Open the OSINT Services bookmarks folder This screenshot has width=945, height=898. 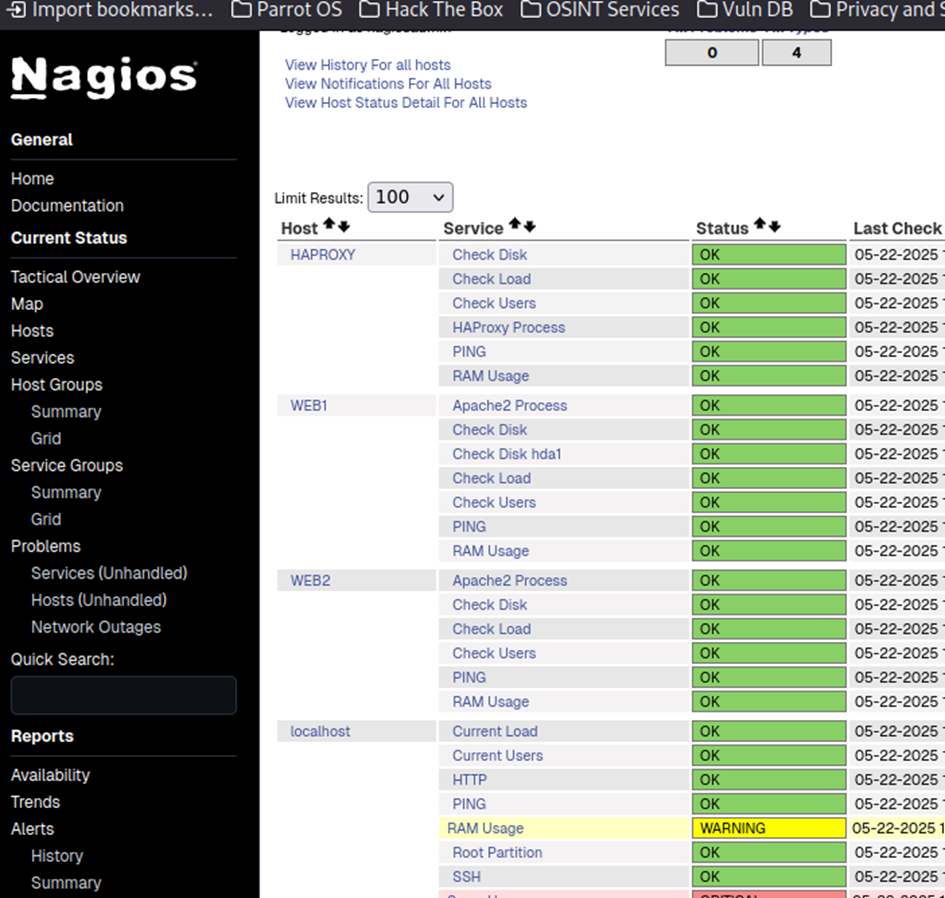[600, 10]
